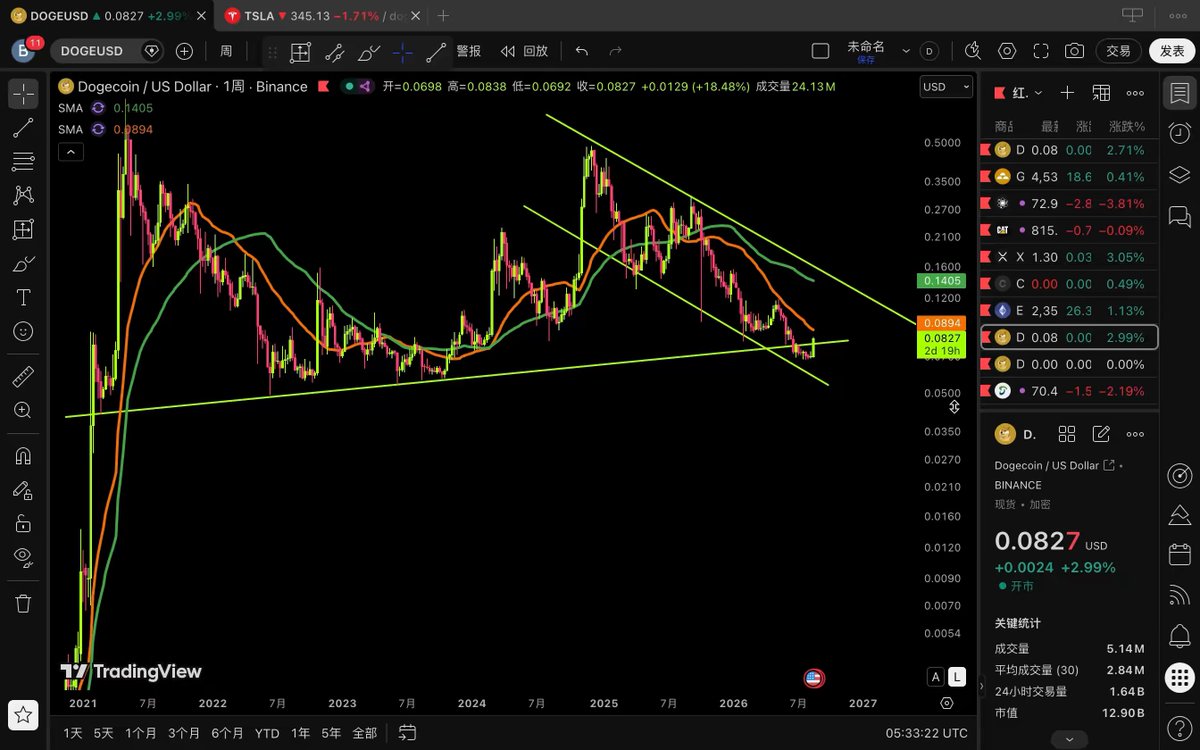Select the 70.4 watchlist row
The width and height of the screenshot is (1200, 750).
(1069, 391)
